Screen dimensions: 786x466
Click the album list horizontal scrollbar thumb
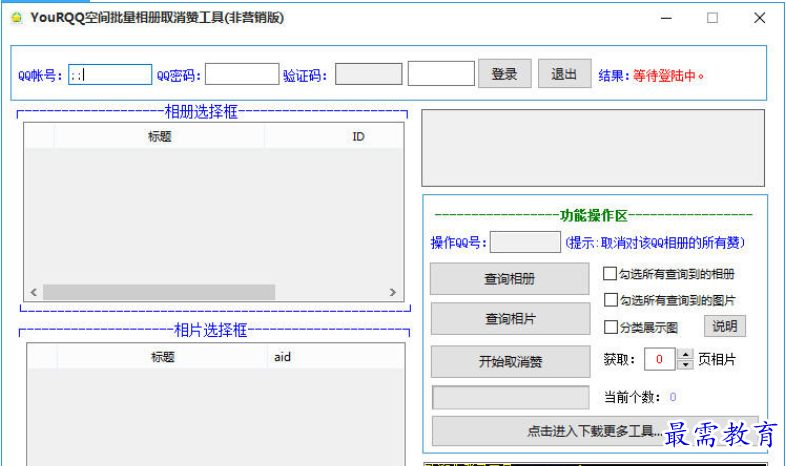[x=159, y=292]
